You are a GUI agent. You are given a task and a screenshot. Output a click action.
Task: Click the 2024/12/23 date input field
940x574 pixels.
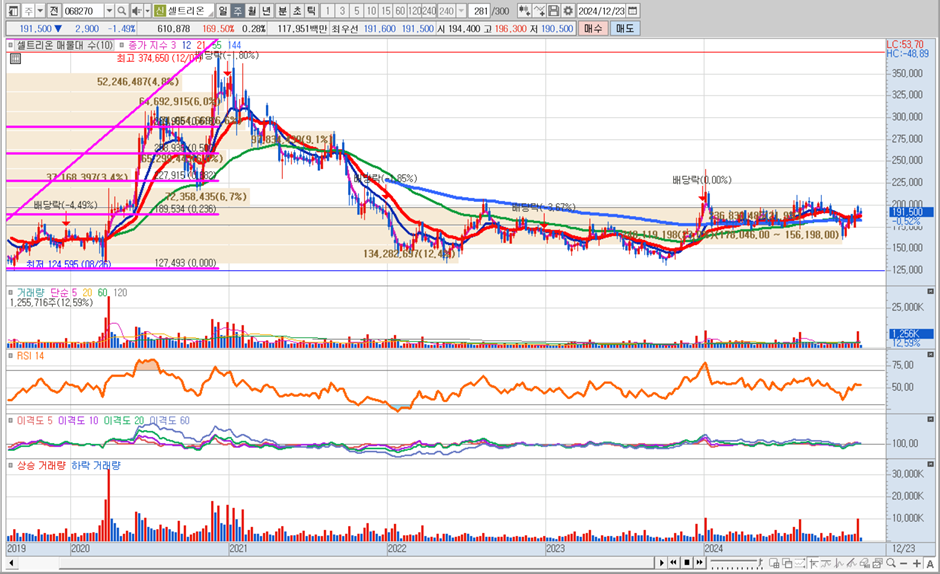coord(602,10)
